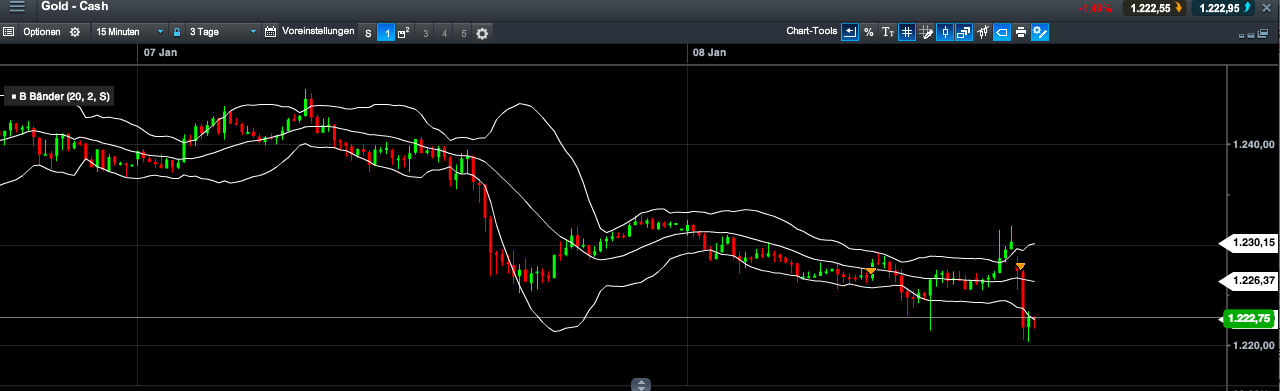Expand the bottom panel handle

(641, 385)
